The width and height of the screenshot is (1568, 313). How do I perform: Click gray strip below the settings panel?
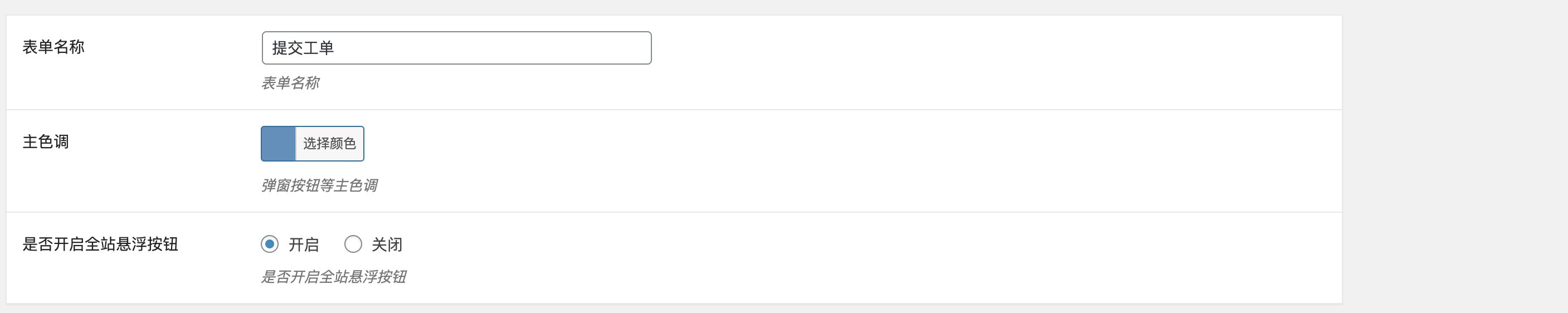(x=670, y=309)
